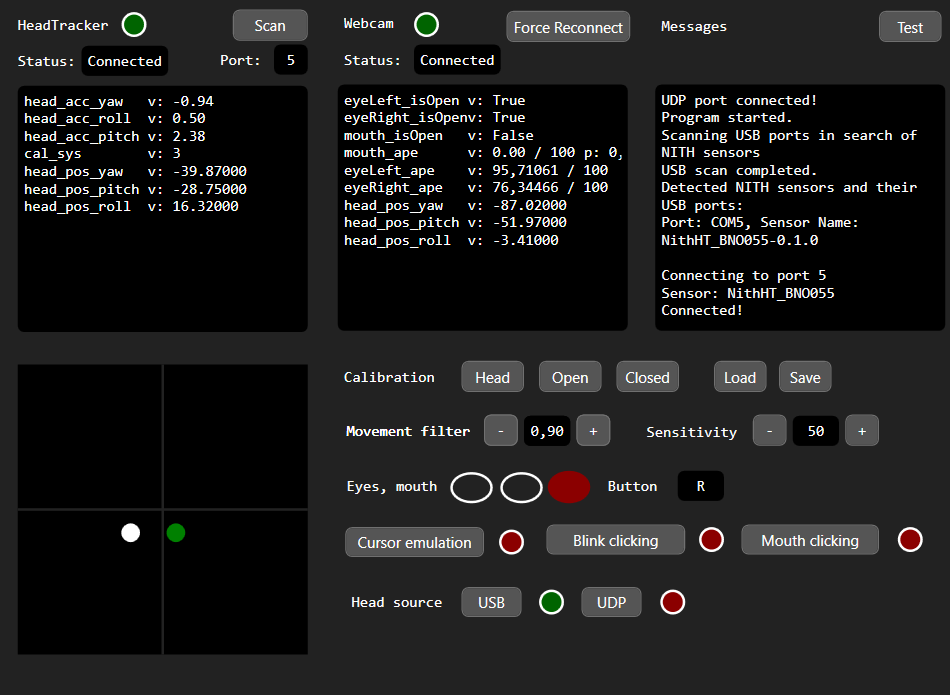The width and height of the screenshot is (950, 695).
Task: Click the green dot in the position grid
Action: (x=176, y=533)
